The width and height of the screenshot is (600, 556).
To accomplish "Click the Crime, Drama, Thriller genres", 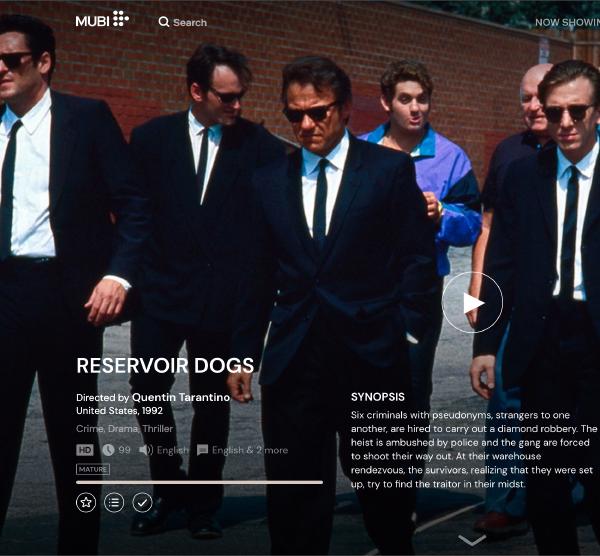I will click(x=124, y=429).
